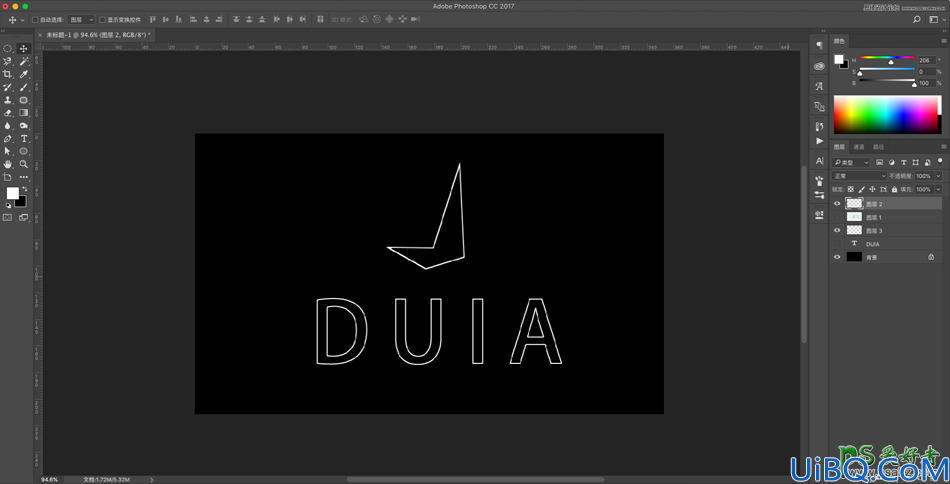This screenshot has width=950, height=484.
Task: Open the Actions panel play icon
Action: [x=819, y=141]
